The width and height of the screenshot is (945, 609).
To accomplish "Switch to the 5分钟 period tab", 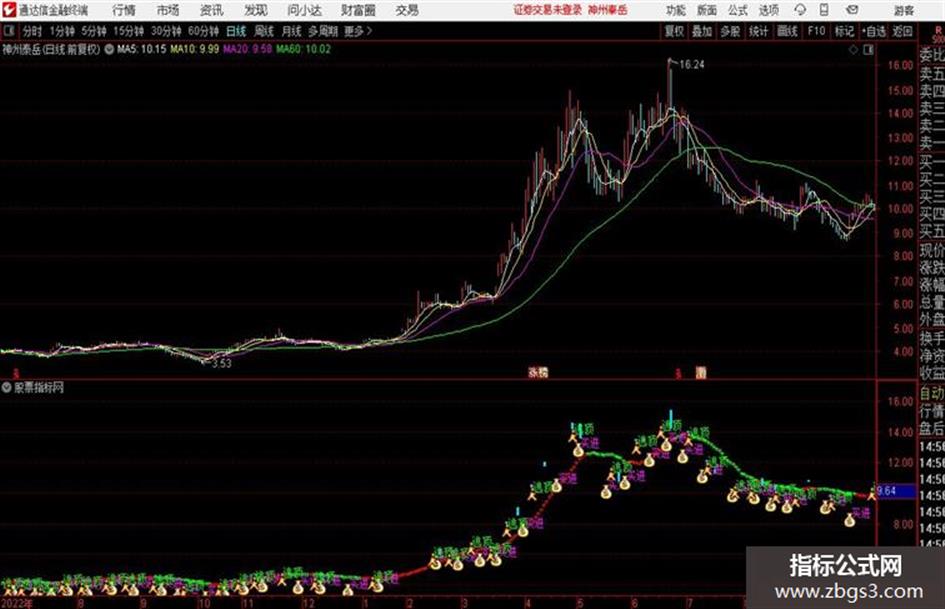I will point(93,31).
